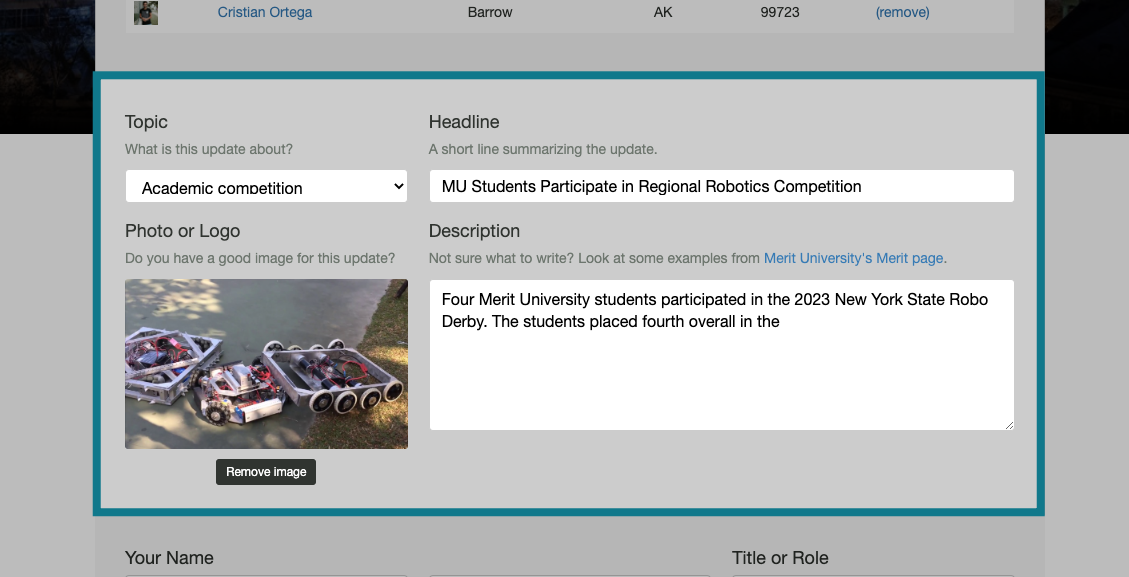Place the cursor inside the Description textarea

coord(720,355)
